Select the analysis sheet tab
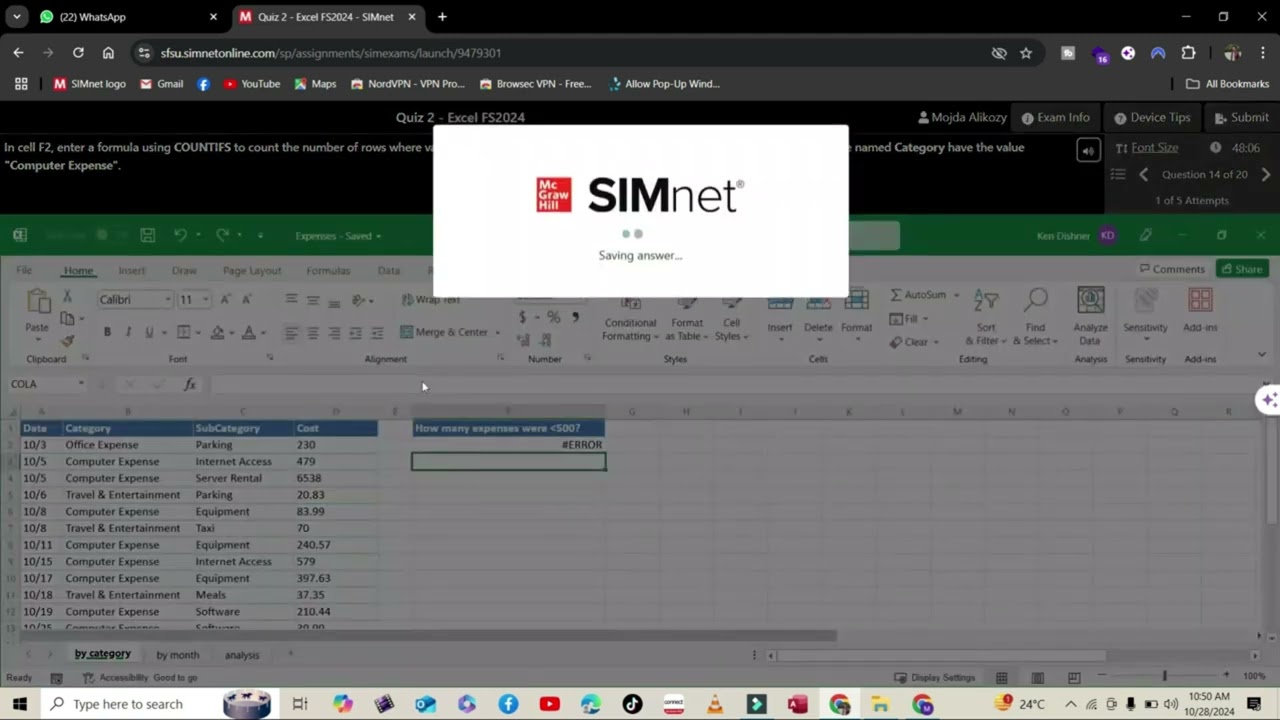The image size is (1280, 720). 241,655
